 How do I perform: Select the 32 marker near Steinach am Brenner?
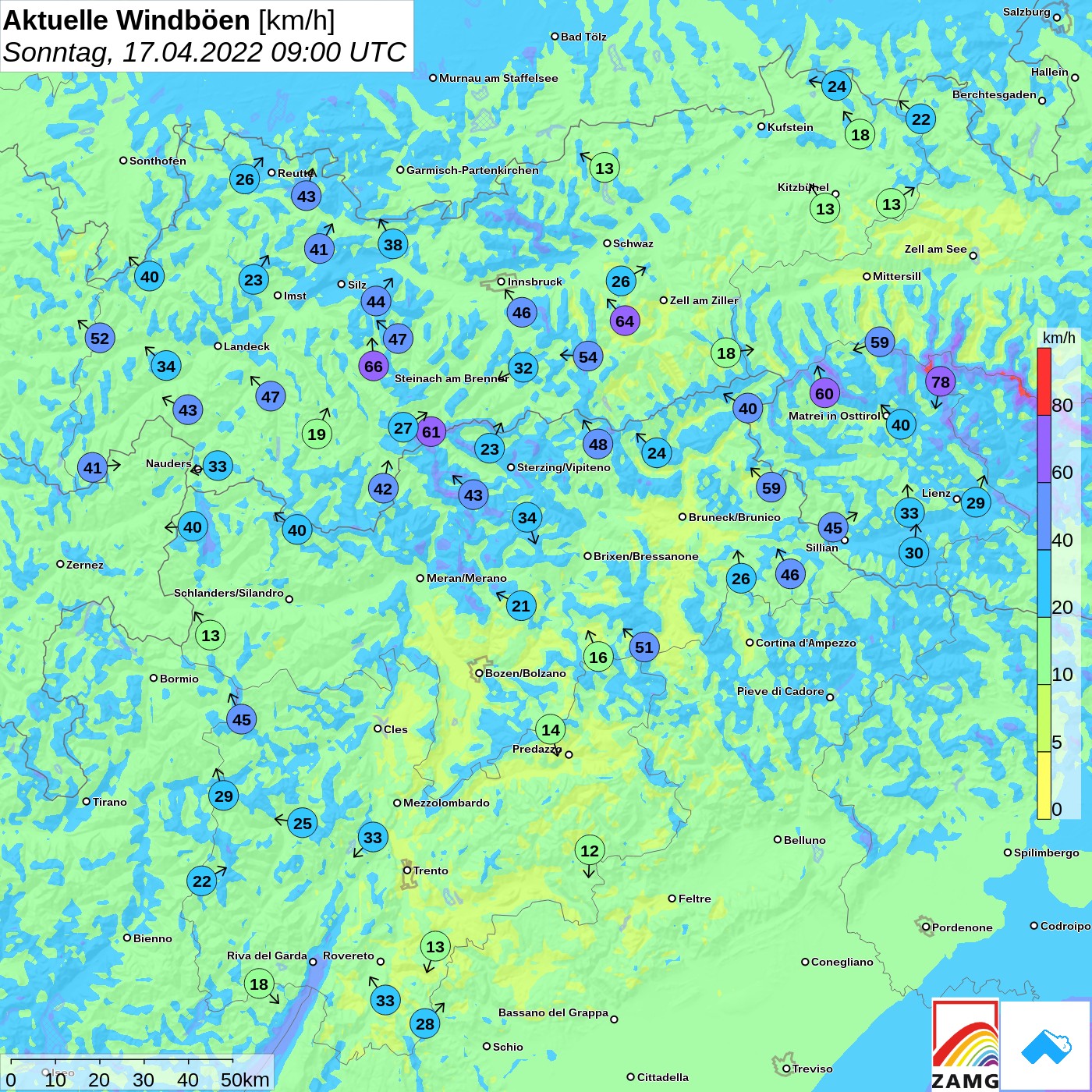[x=523, y=367]
